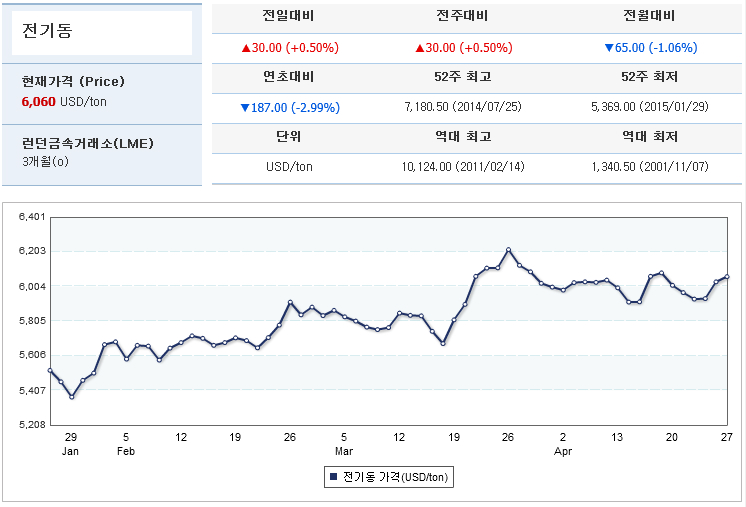Click the USD/ton unit cell under 단위
Screen dimensions: 746x507
[x=289, y=167]
